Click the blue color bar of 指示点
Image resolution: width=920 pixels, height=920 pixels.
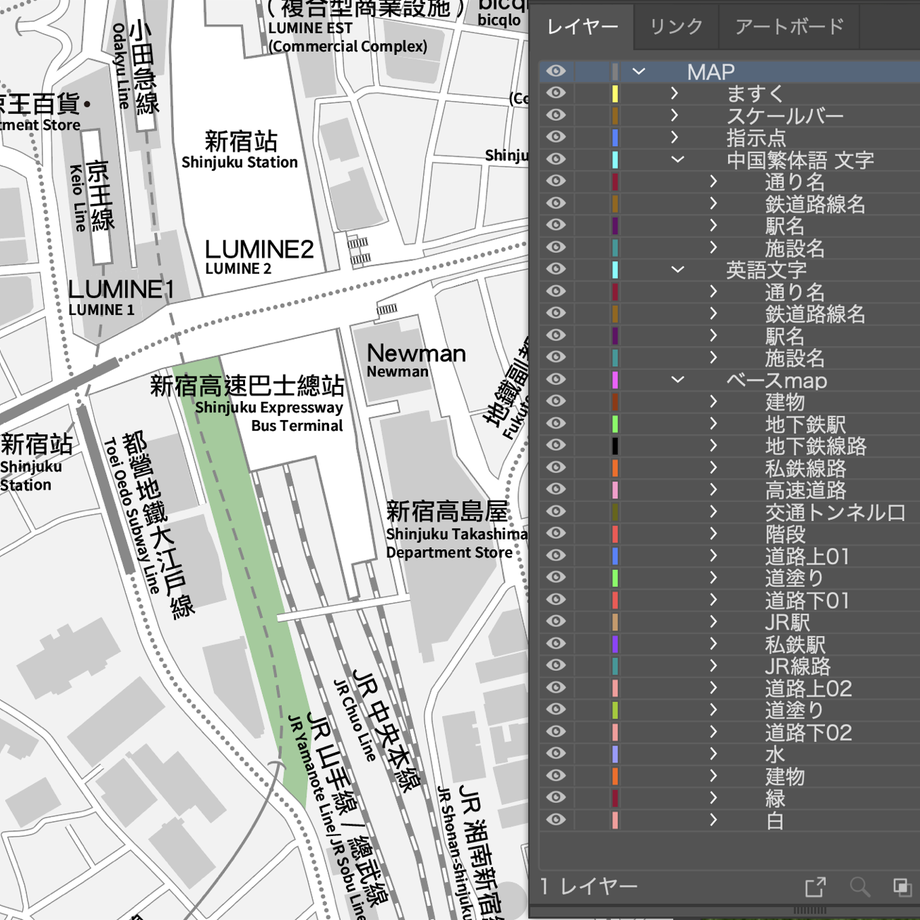click(615, 137)
